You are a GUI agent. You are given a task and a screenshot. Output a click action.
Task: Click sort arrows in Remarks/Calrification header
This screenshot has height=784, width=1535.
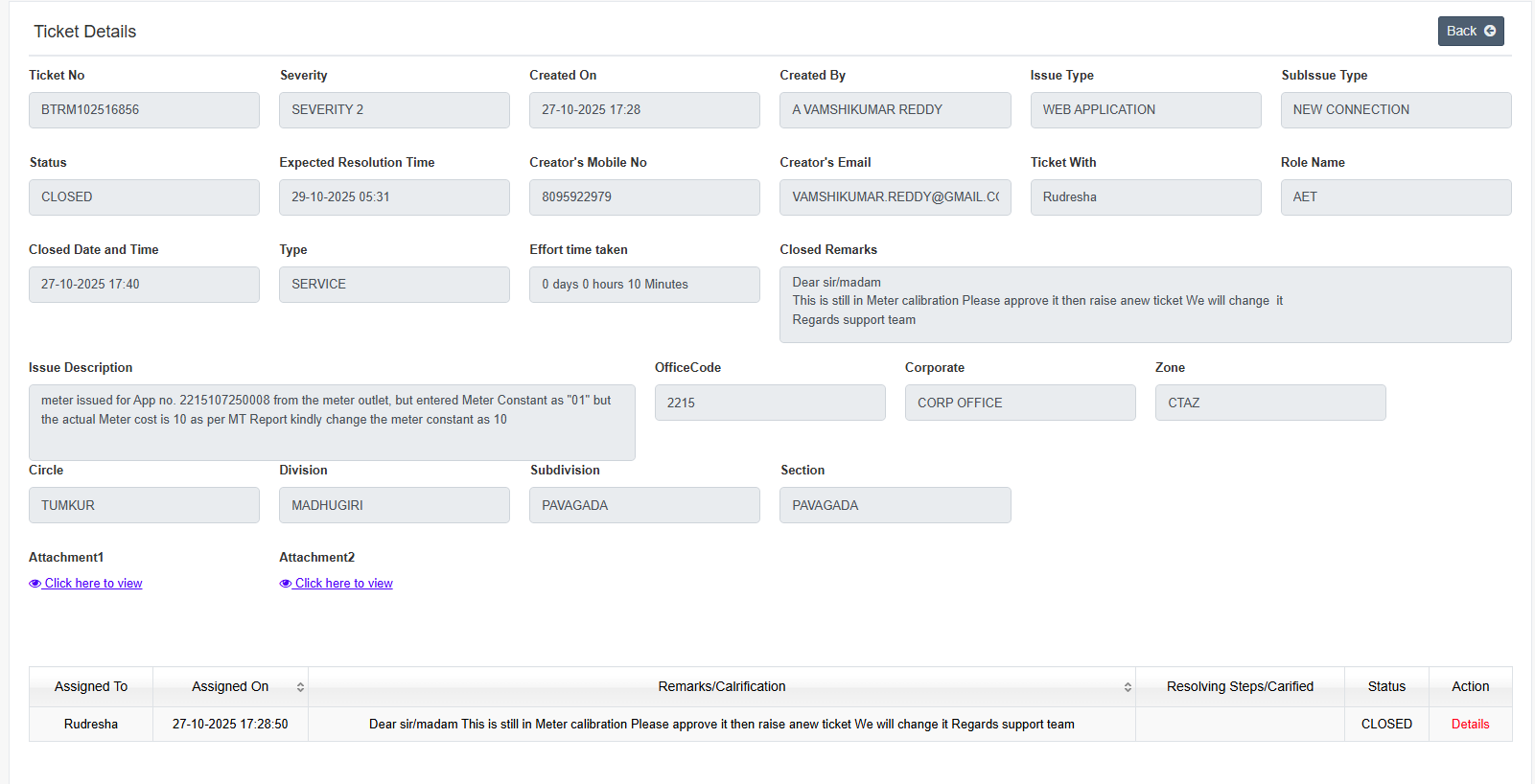click(x=1128, y=687)
